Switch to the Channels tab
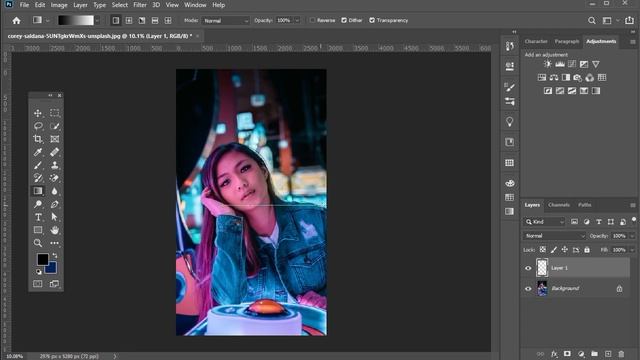Screen dimensions: 640x360 pyautogui.click(x=559, y=205)
